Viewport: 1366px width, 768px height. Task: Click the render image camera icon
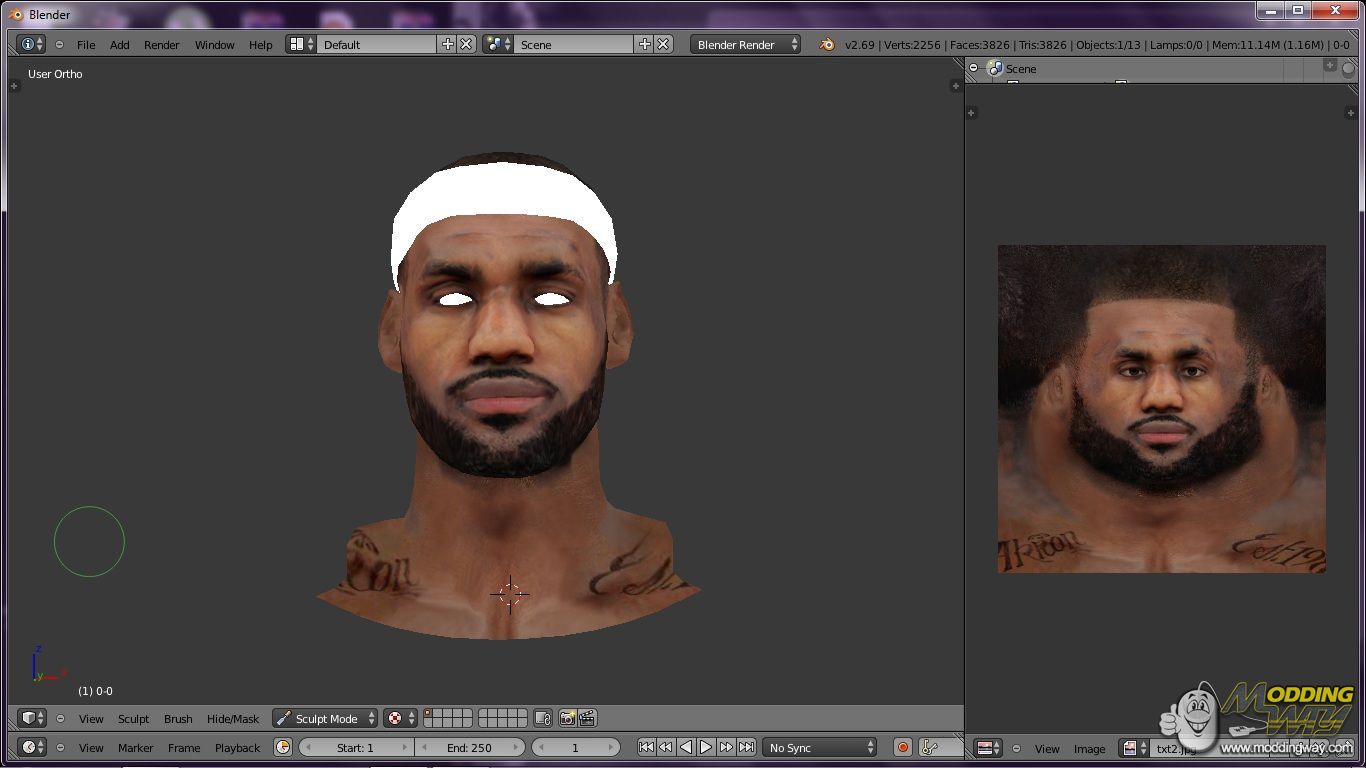[567, 718]
